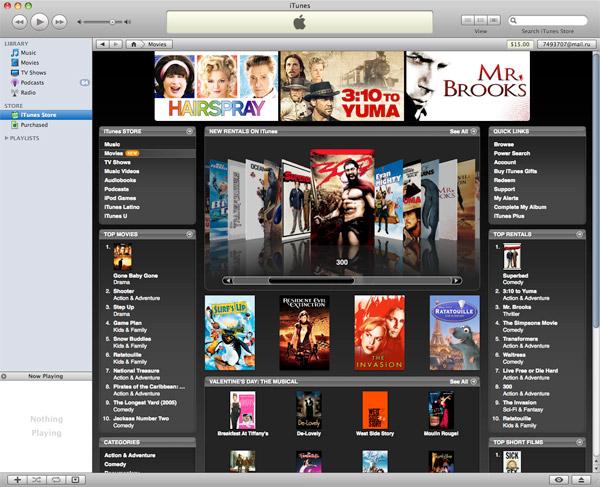Image resolution: width=600 pixels, height=487 pixels.
Task: Open Music library in sidebar
Action: (x=28, y=53)
